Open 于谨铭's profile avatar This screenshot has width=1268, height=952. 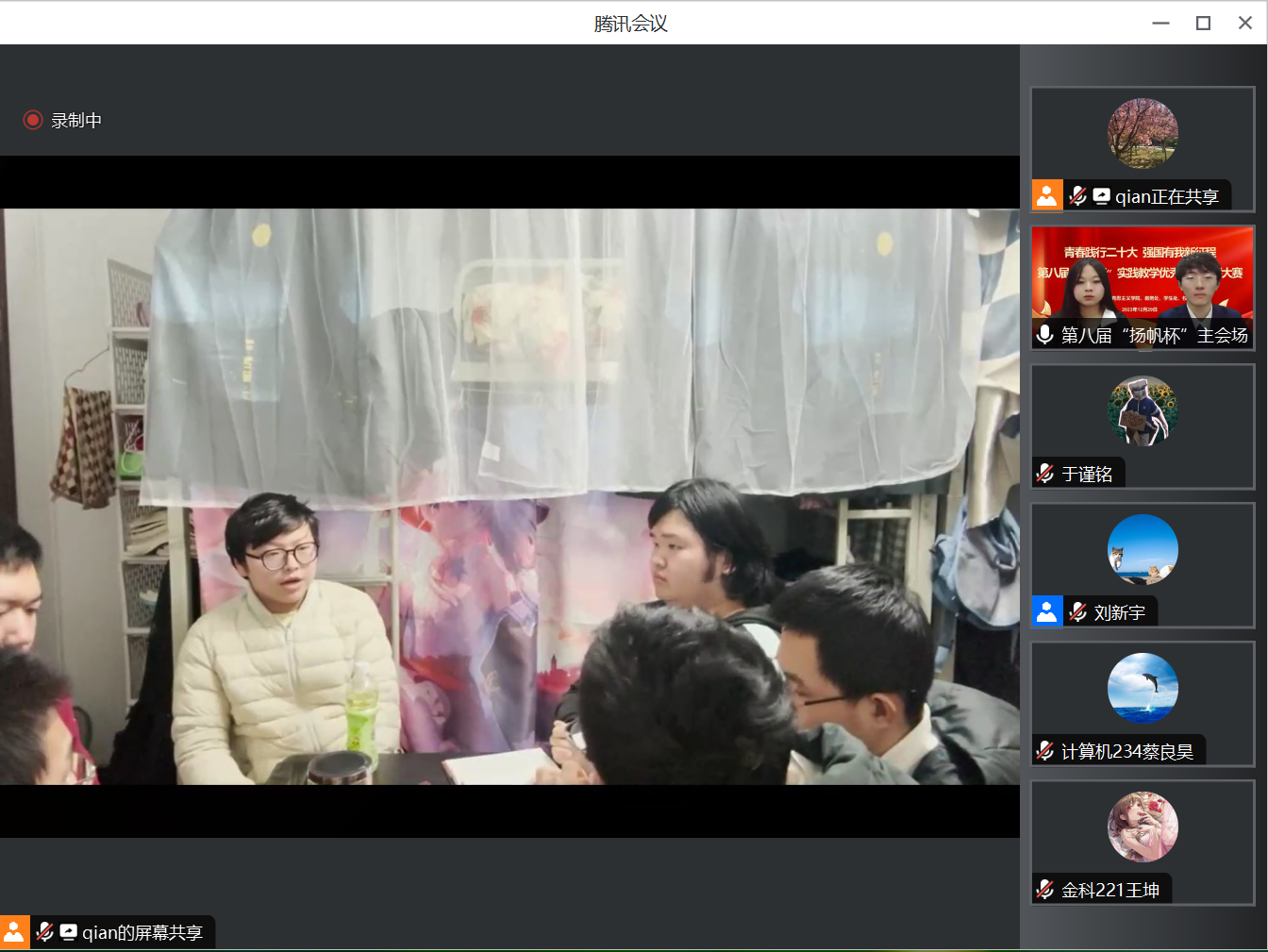(x=1143, y=411)
